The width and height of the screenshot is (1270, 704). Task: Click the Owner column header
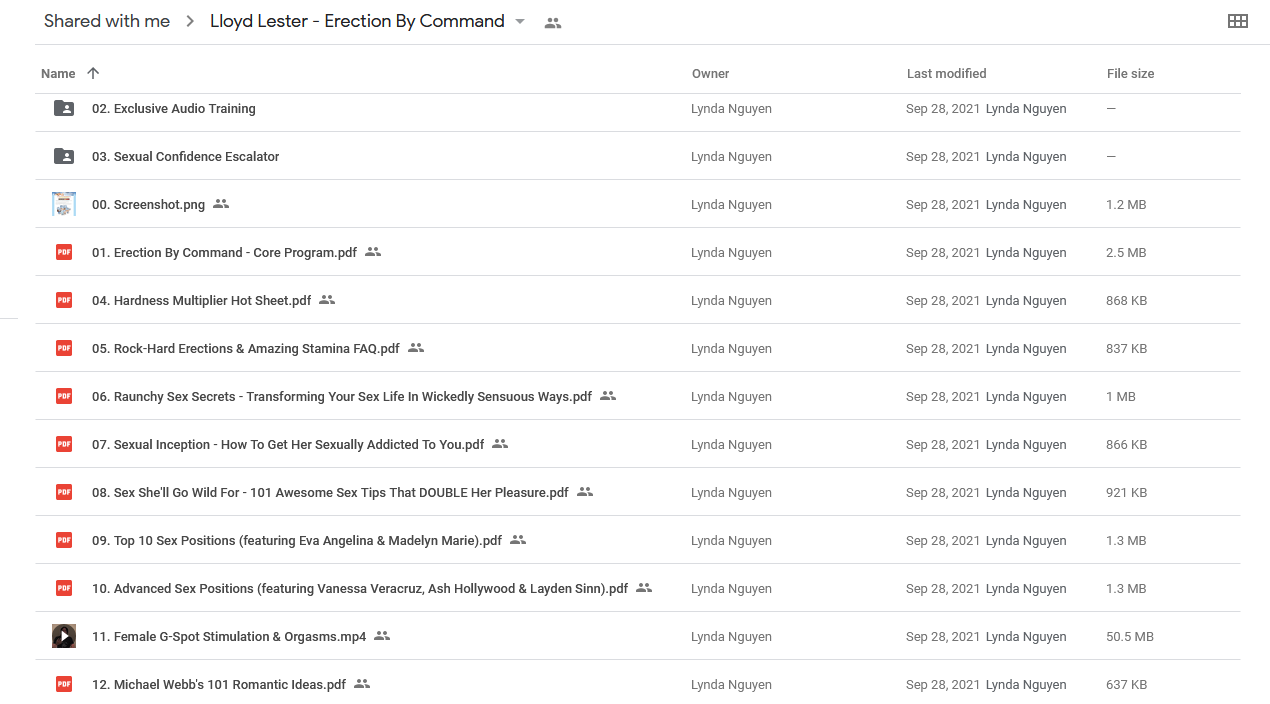[x=710, y=73]
